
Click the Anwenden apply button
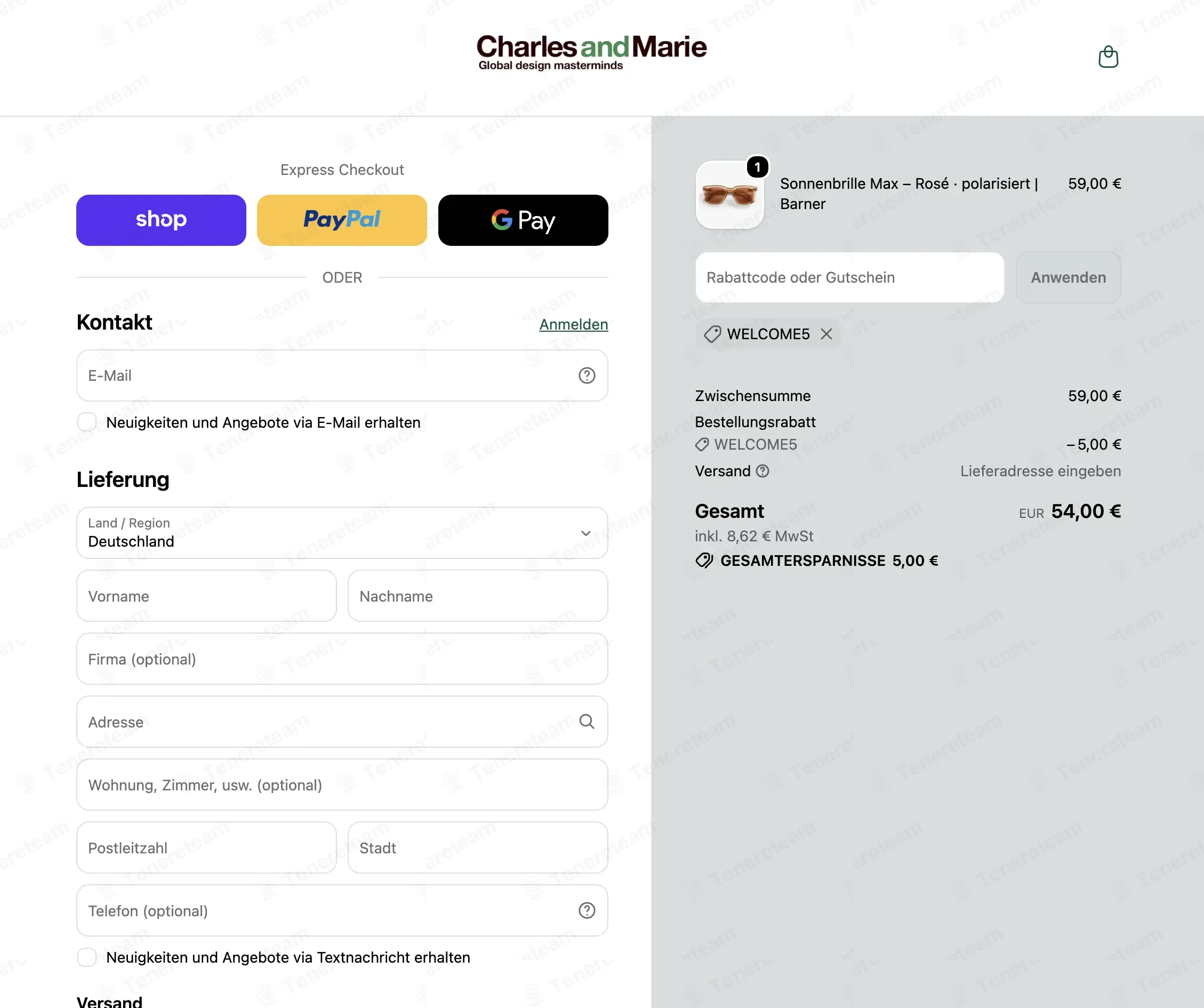1068,277
